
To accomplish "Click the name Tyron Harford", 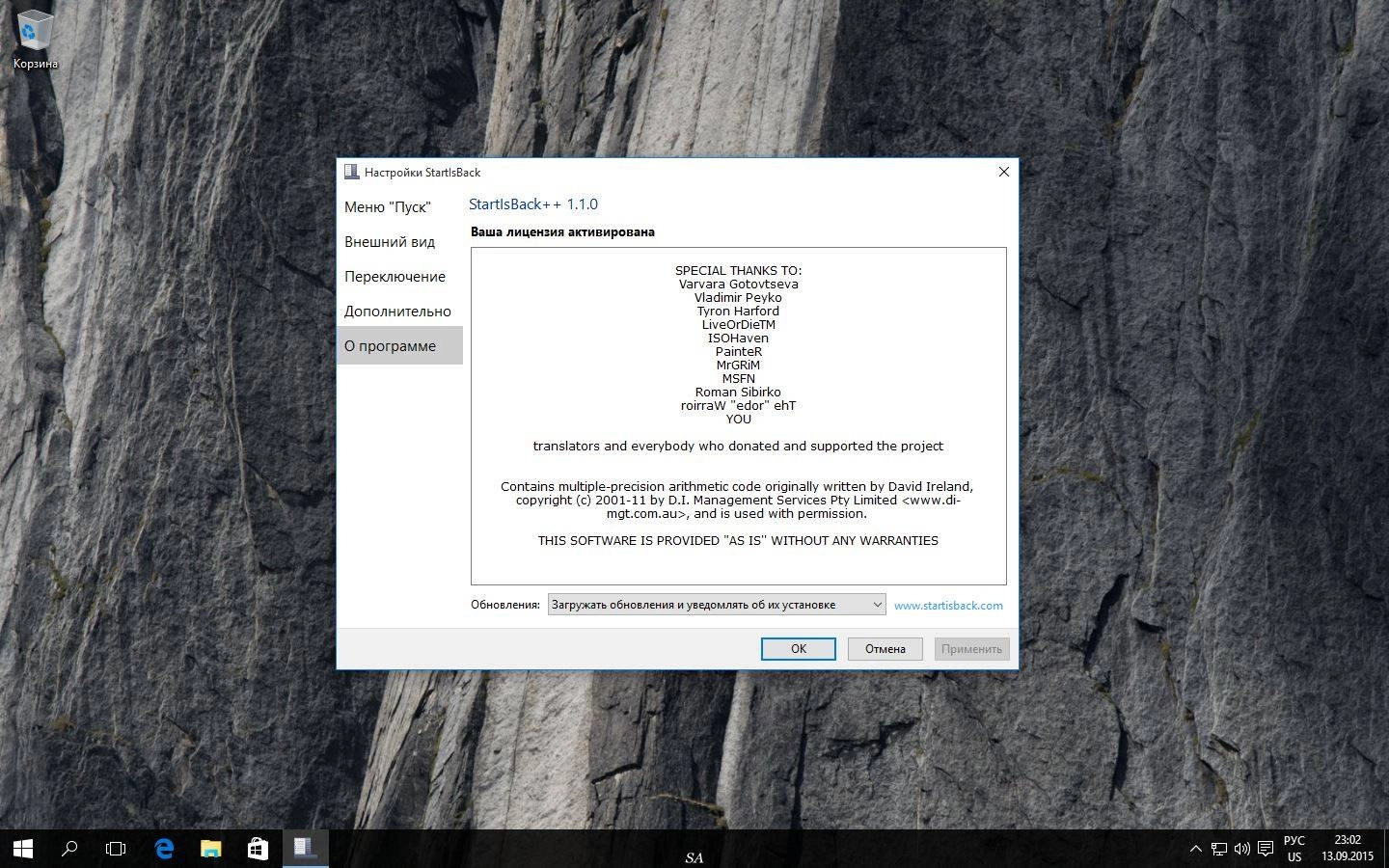I will (x=738, y=312).
